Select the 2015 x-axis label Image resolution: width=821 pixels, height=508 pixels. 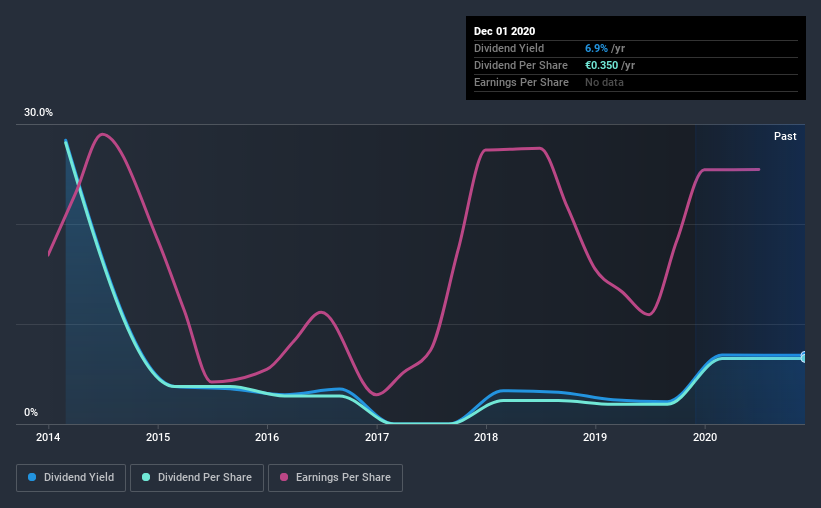(x=158, y=437)
